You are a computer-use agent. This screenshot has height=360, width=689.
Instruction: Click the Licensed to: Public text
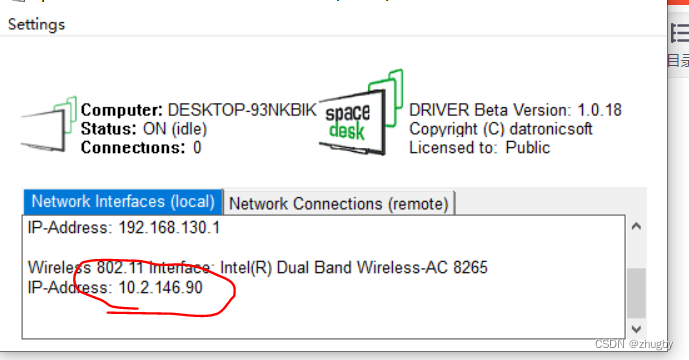click(479, 147)
